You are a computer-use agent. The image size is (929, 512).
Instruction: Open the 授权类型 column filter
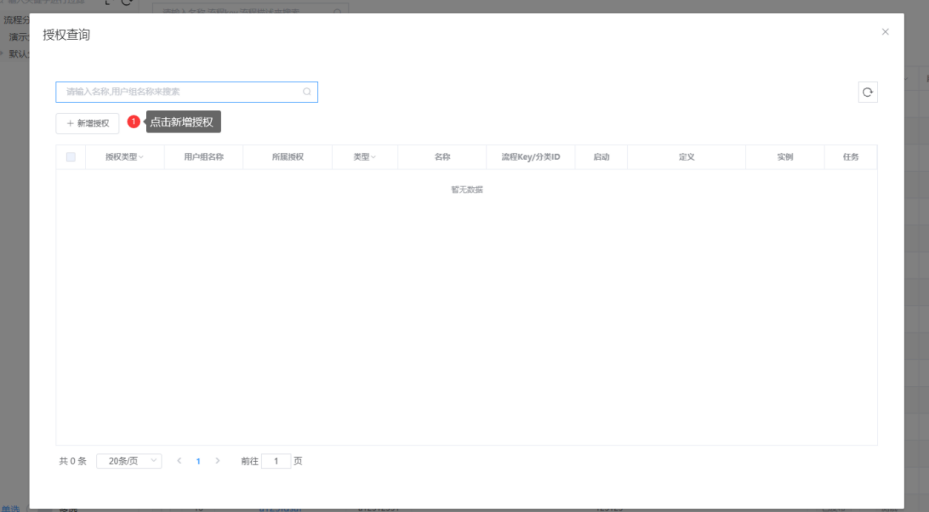pos(141,157)
